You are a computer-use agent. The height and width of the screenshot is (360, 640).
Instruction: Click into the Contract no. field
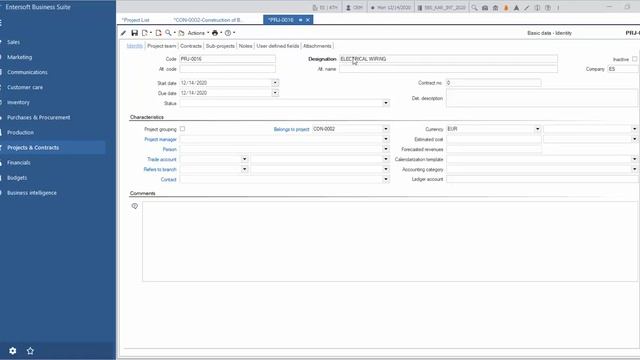[x=493, y=83]
